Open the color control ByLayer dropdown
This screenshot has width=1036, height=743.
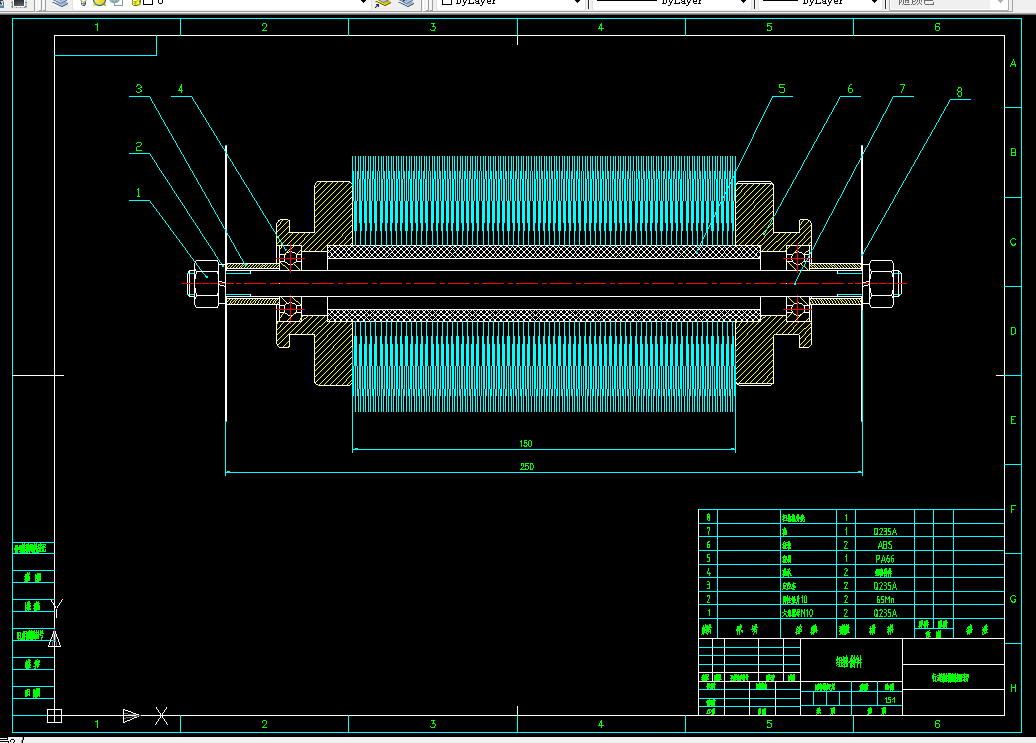[x=509, y=3]
